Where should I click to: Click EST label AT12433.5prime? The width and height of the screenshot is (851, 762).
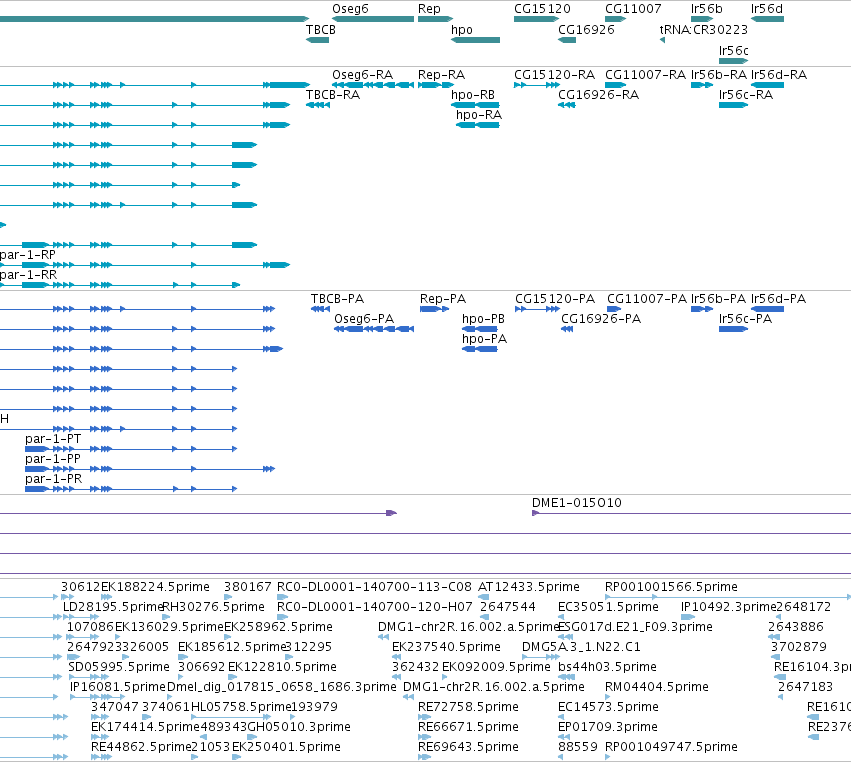click(x=529, y=587)
